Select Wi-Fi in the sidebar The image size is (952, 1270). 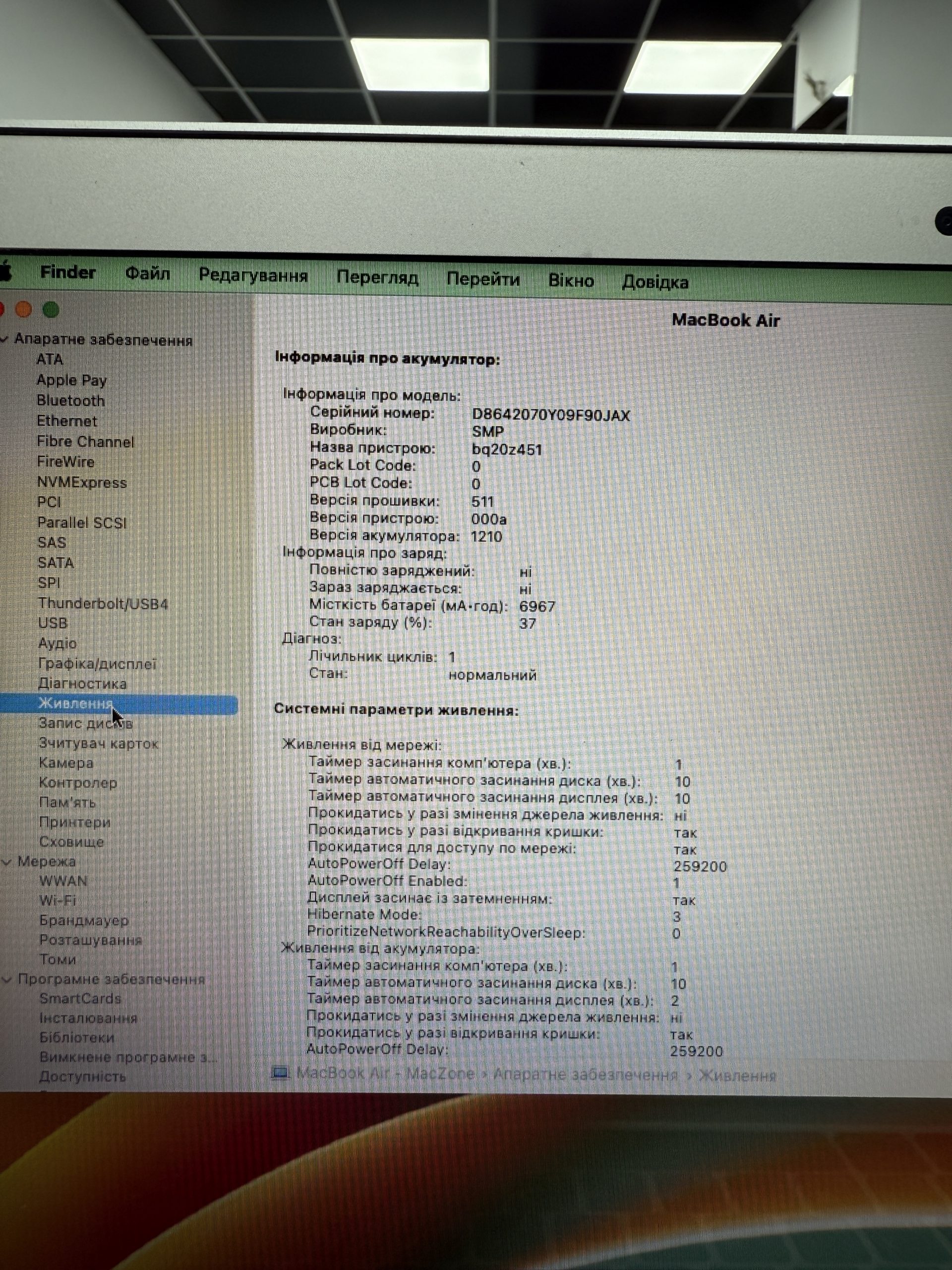coord(58,900)
